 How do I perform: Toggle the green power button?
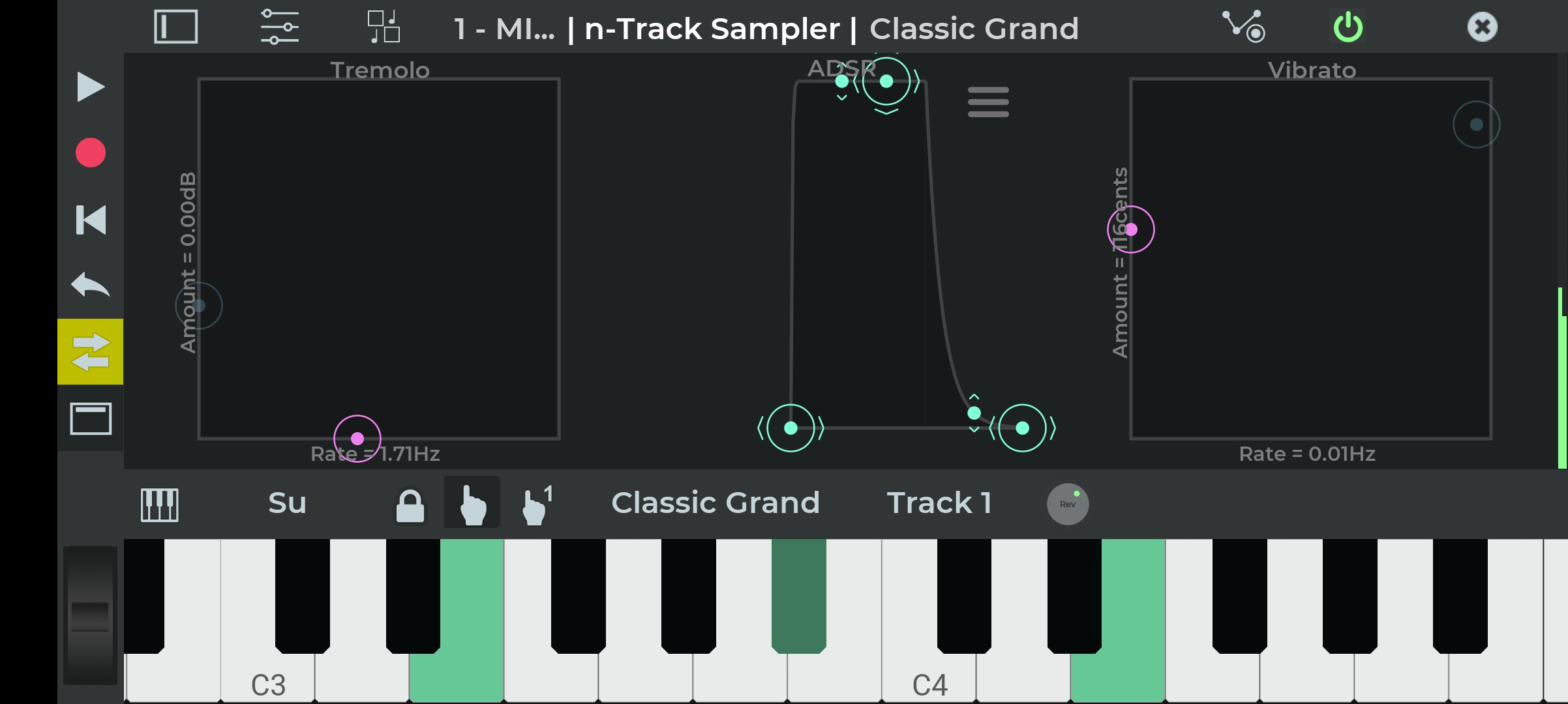1348,27
